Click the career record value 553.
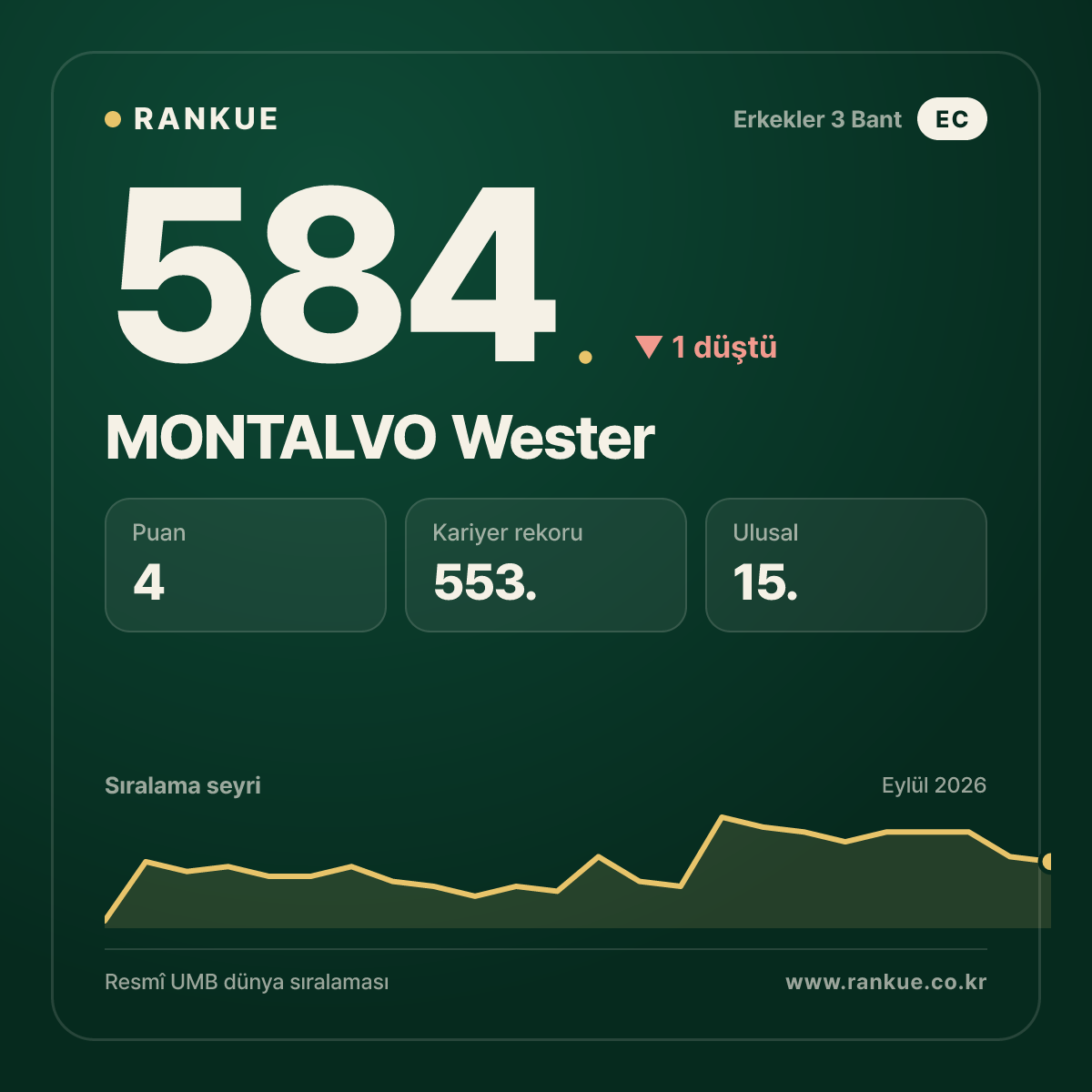 click(x=485, y=582)
